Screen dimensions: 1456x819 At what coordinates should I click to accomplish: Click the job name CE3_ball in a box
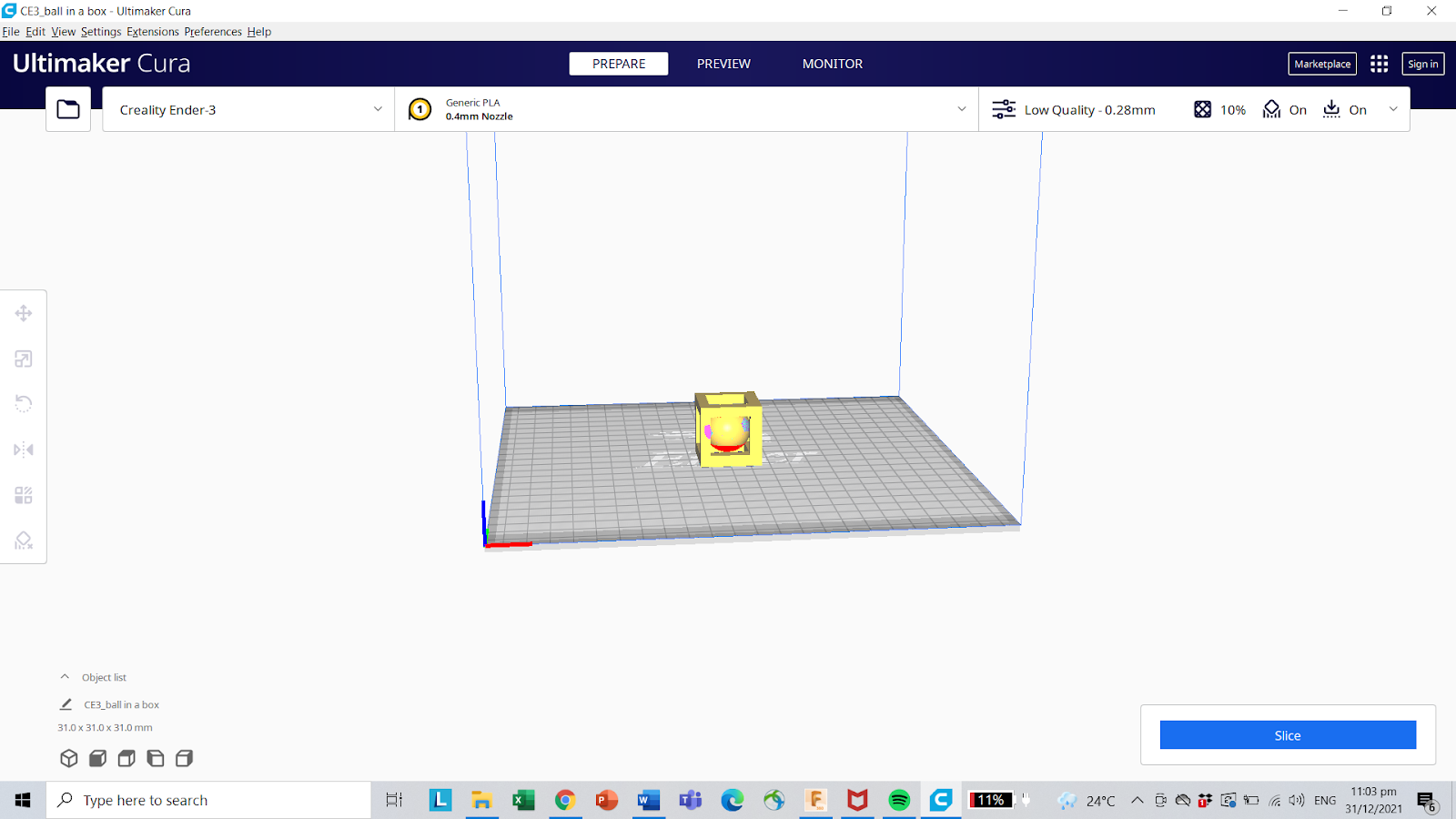122,704
